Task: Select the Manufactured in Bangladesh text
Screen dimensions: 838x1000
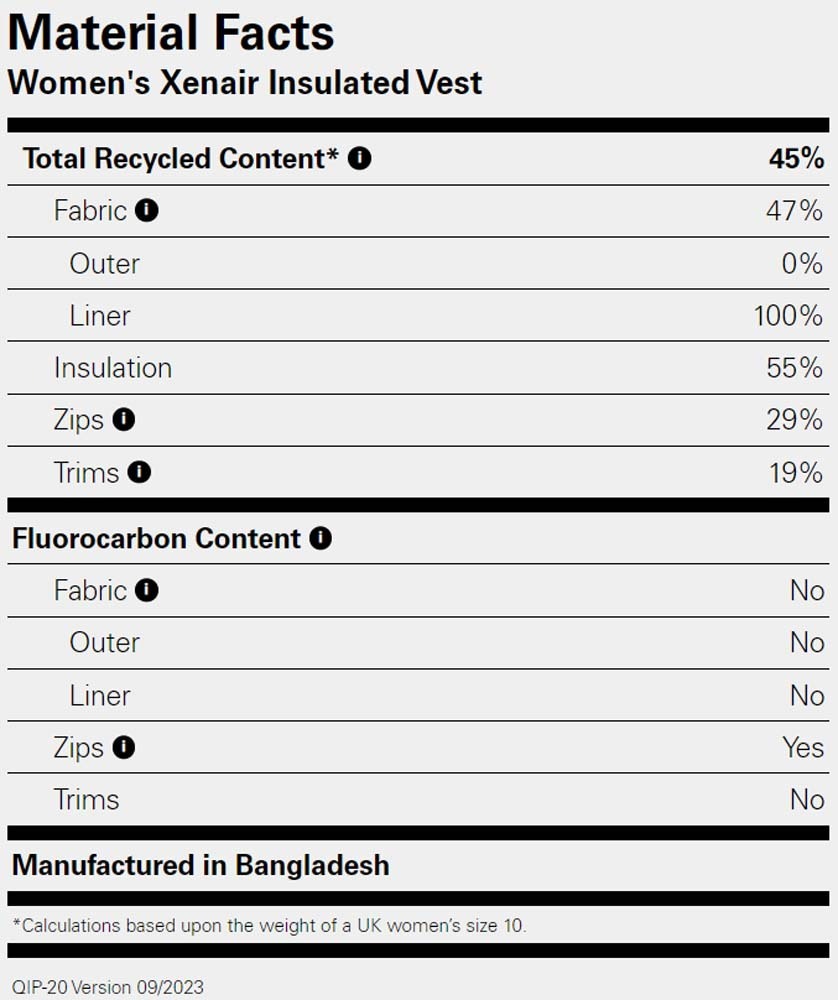Action: pos(201,865)
